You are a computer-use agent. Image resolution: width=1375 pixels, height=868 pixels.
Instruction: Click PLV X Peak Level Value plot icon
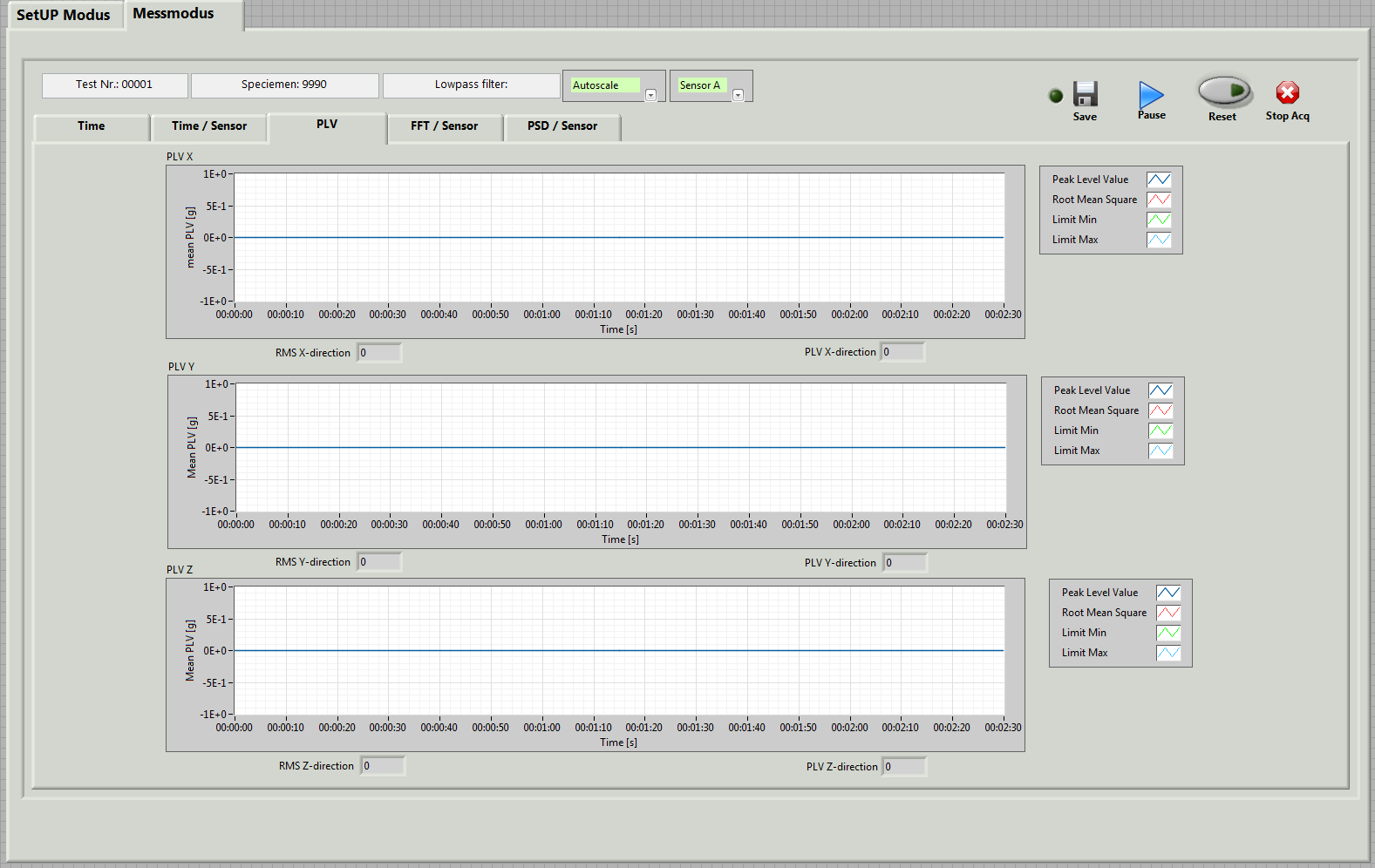point(1158,180)
